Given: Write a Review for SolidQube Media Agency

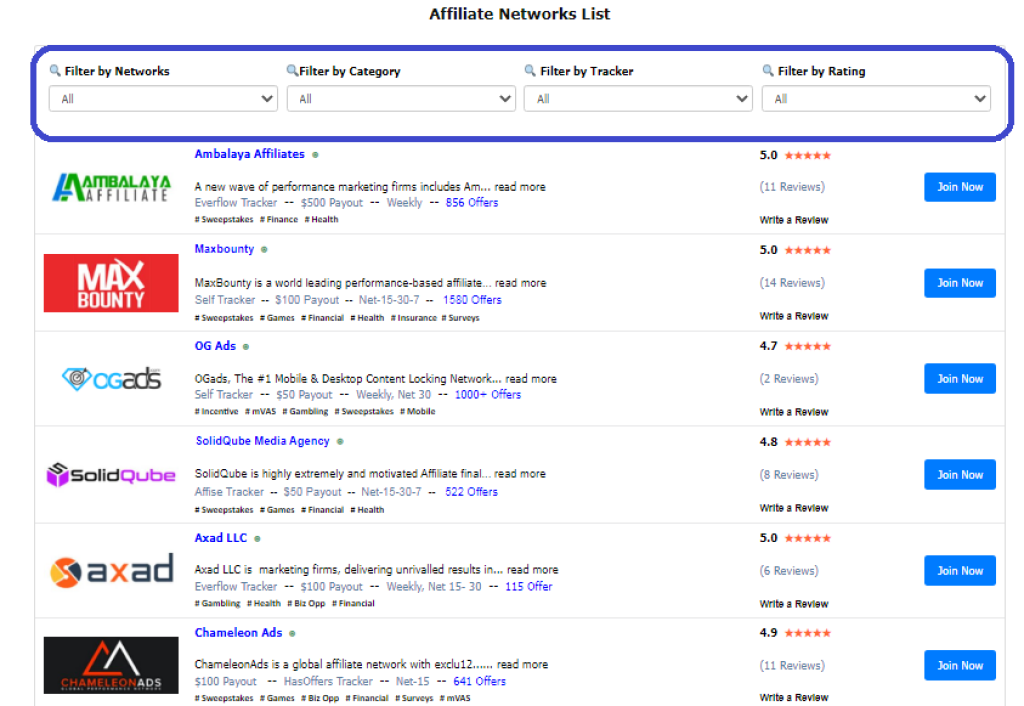Looking at the screenshot, I should pyautogui.click(x=793, y=508).
